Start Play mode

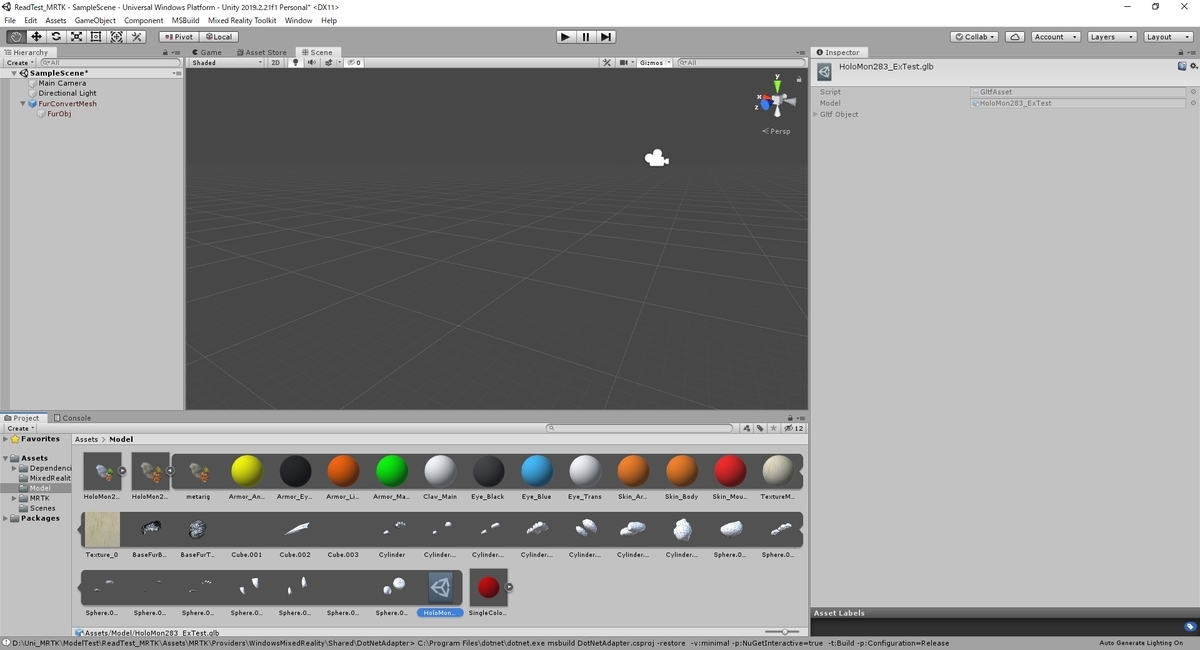565,37
